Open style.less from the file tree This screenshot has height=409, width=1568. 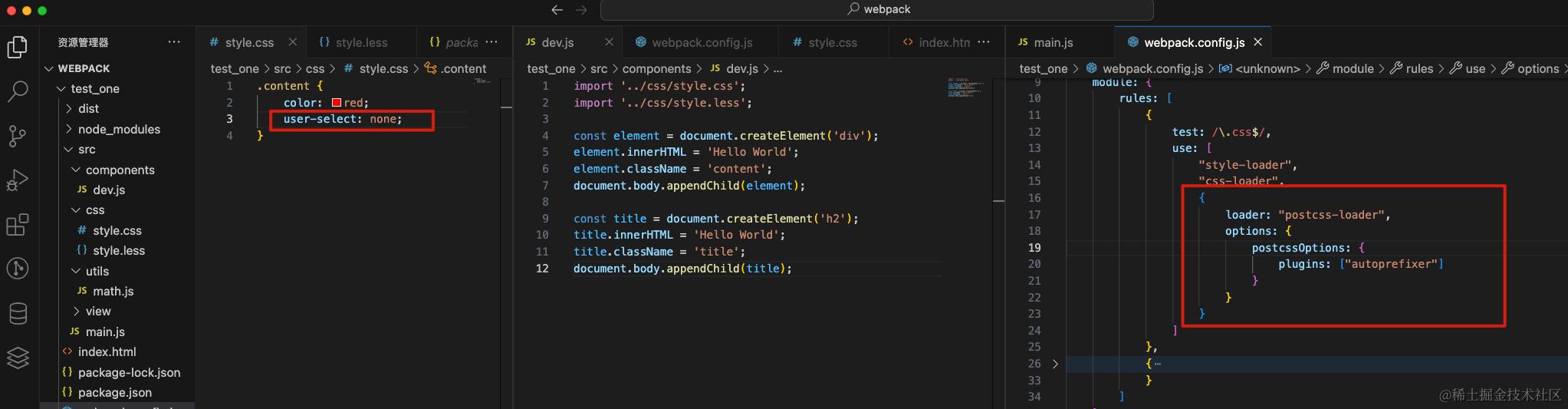(x=117, y=250)
